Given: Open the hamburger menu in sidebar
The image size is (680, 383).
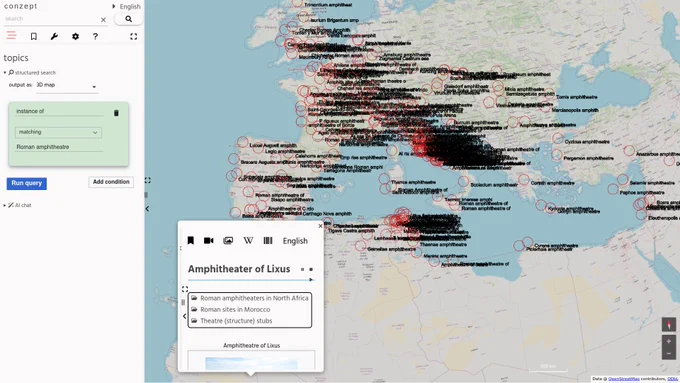Looking at the screenshot, I should pyautogui.click(x=11, y=36).
